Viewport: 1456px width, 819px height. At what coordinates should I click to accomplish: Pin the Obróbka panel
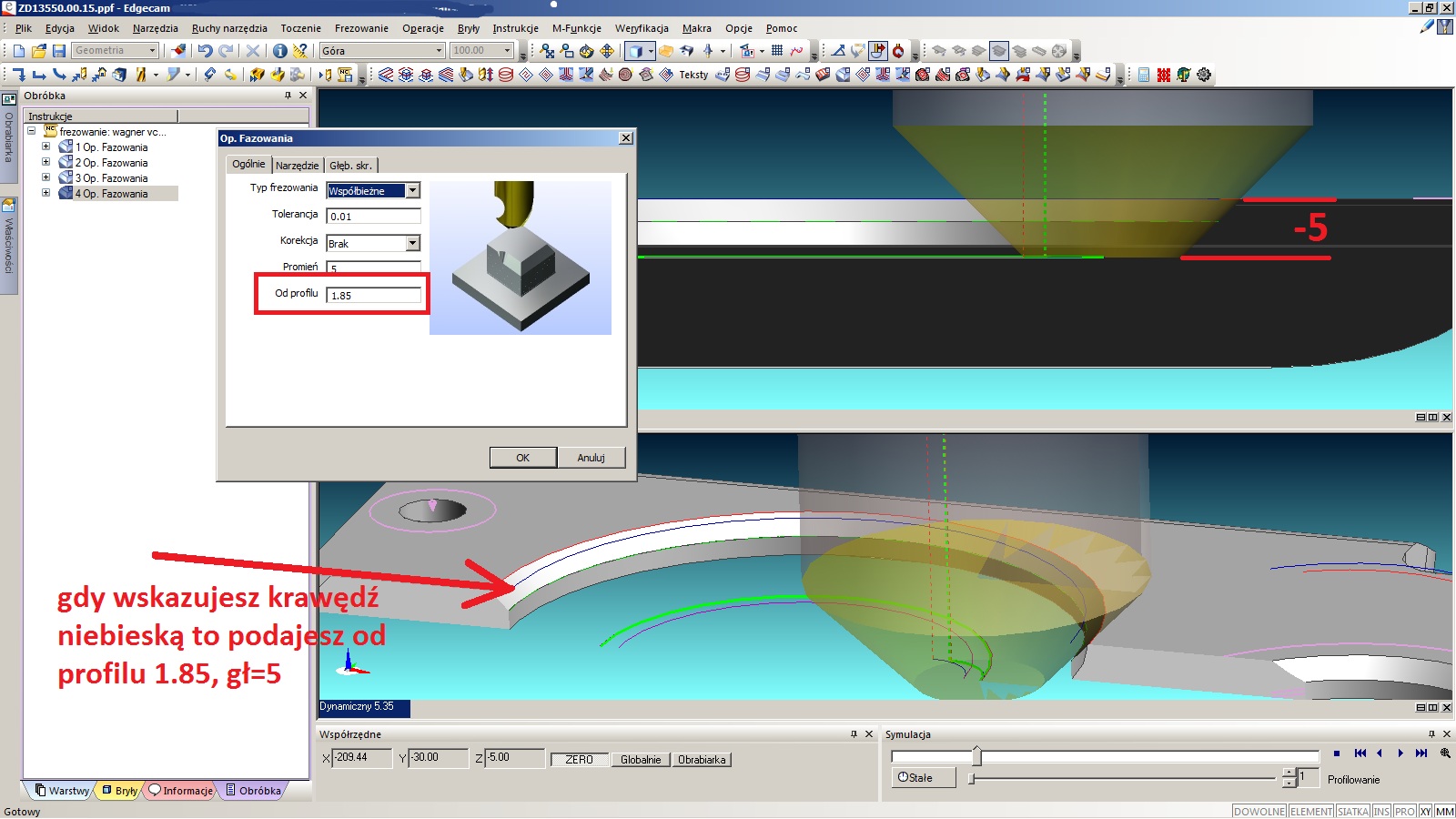(288, 96)
